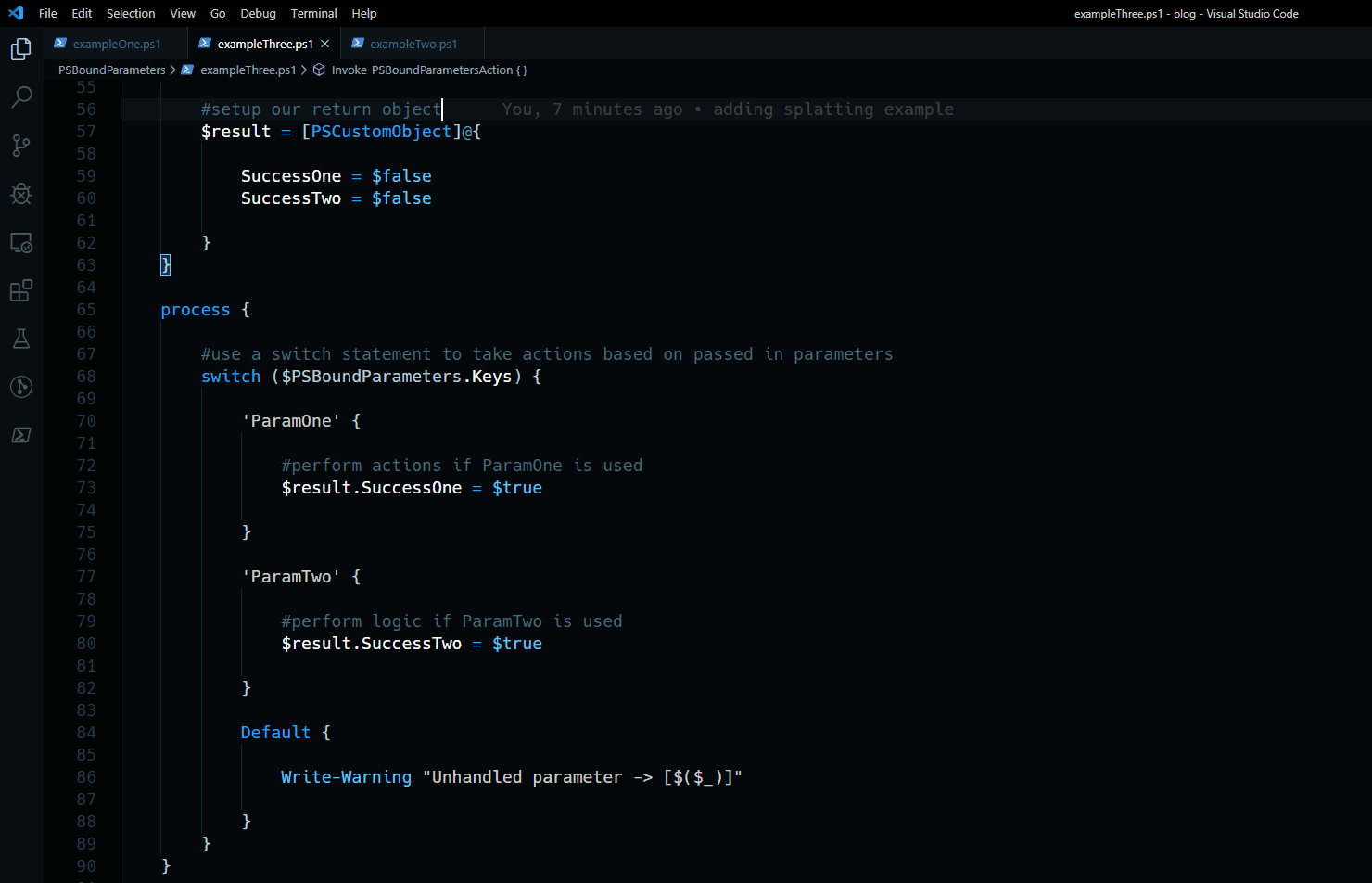Image resolution: width=1372 pixels, height=883 pixels.
Task: Open the Terminal menu
Action: point(313,13)
